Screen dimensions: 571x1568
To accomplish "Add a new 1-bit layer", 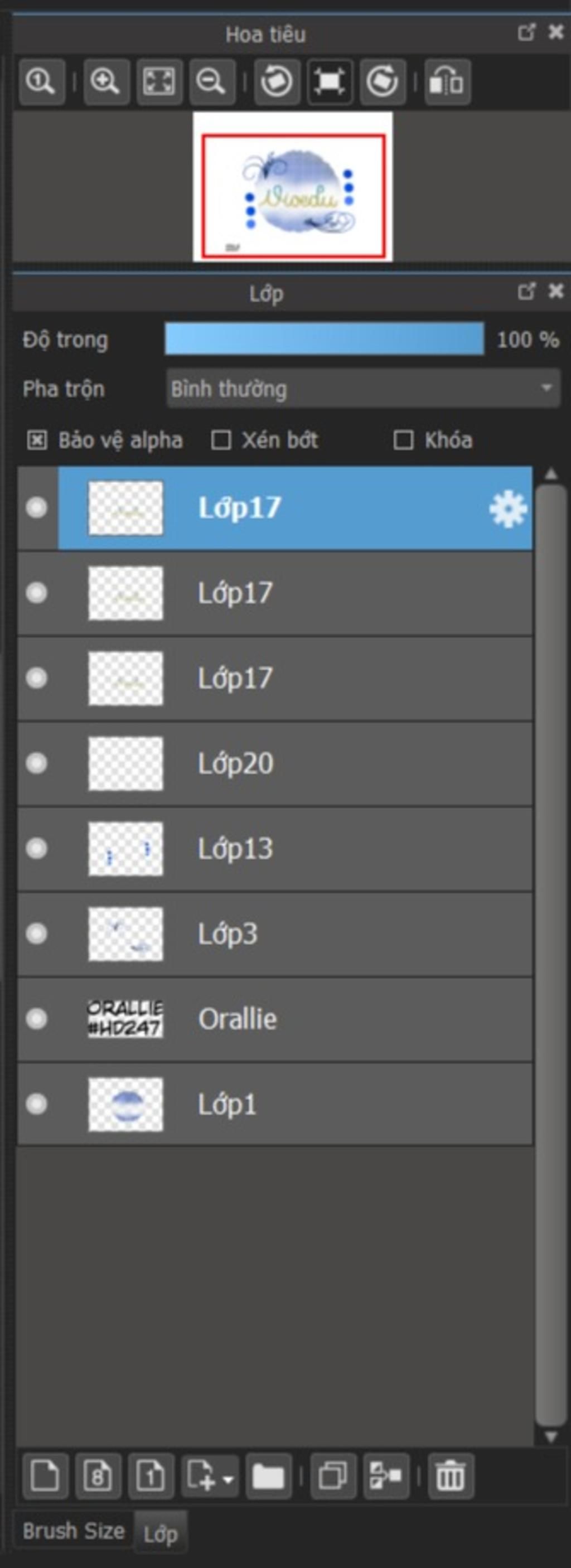I will (151, 1476).
